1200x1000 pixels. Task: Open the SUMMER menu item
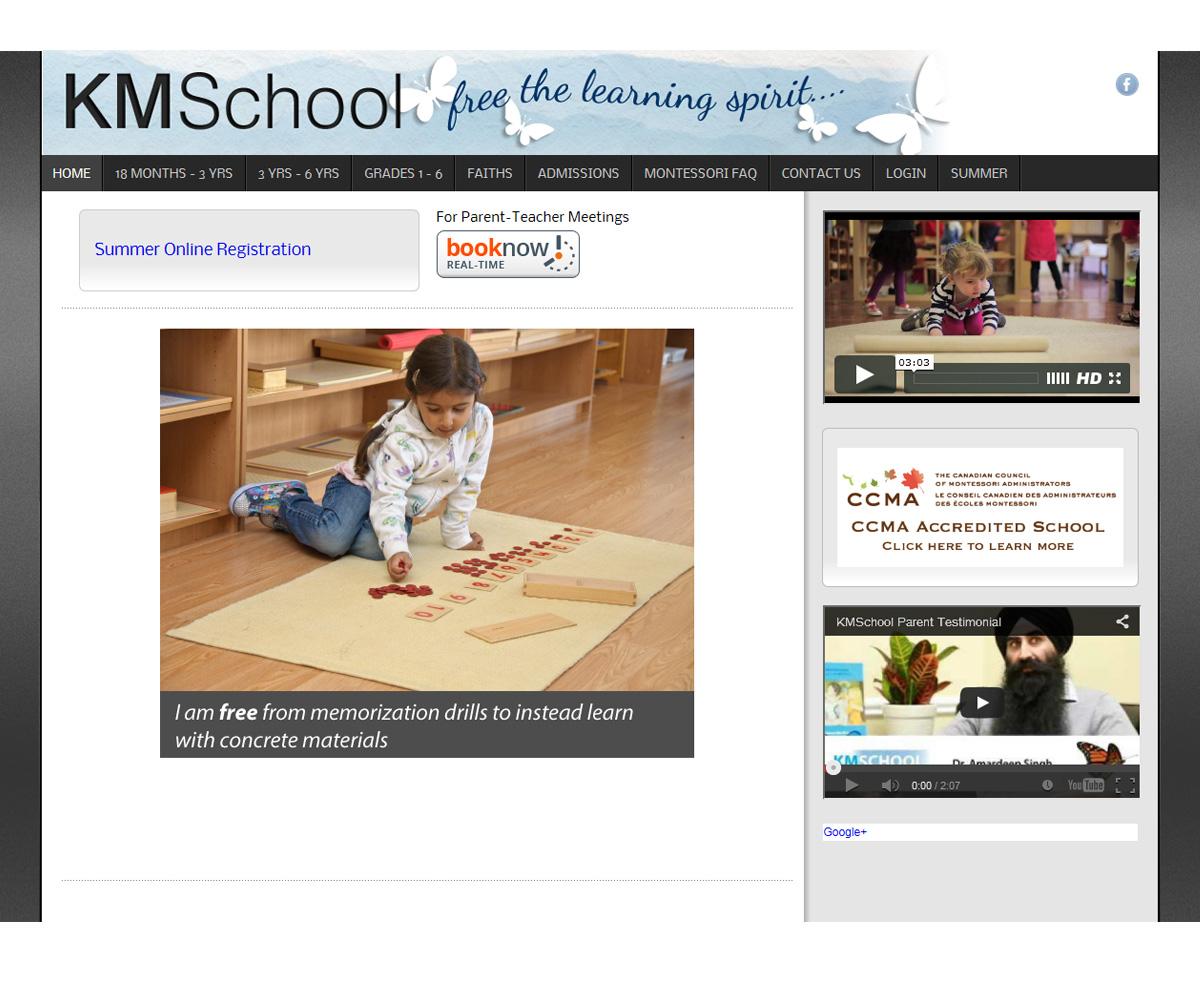979,173
